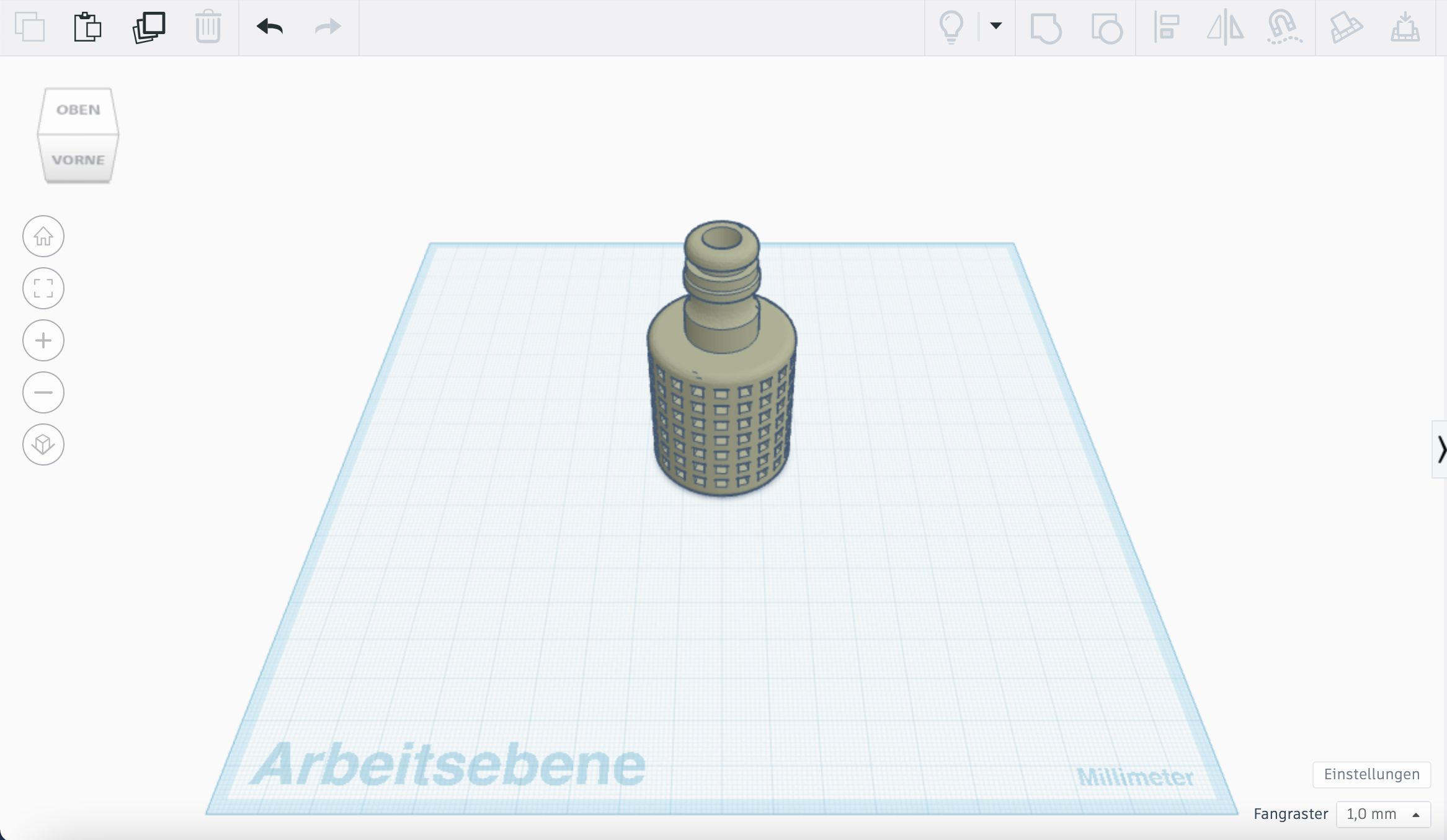Click the Group shapes icon
1447x840 pixels.
pyautogui.click(x=1046, y=28)
